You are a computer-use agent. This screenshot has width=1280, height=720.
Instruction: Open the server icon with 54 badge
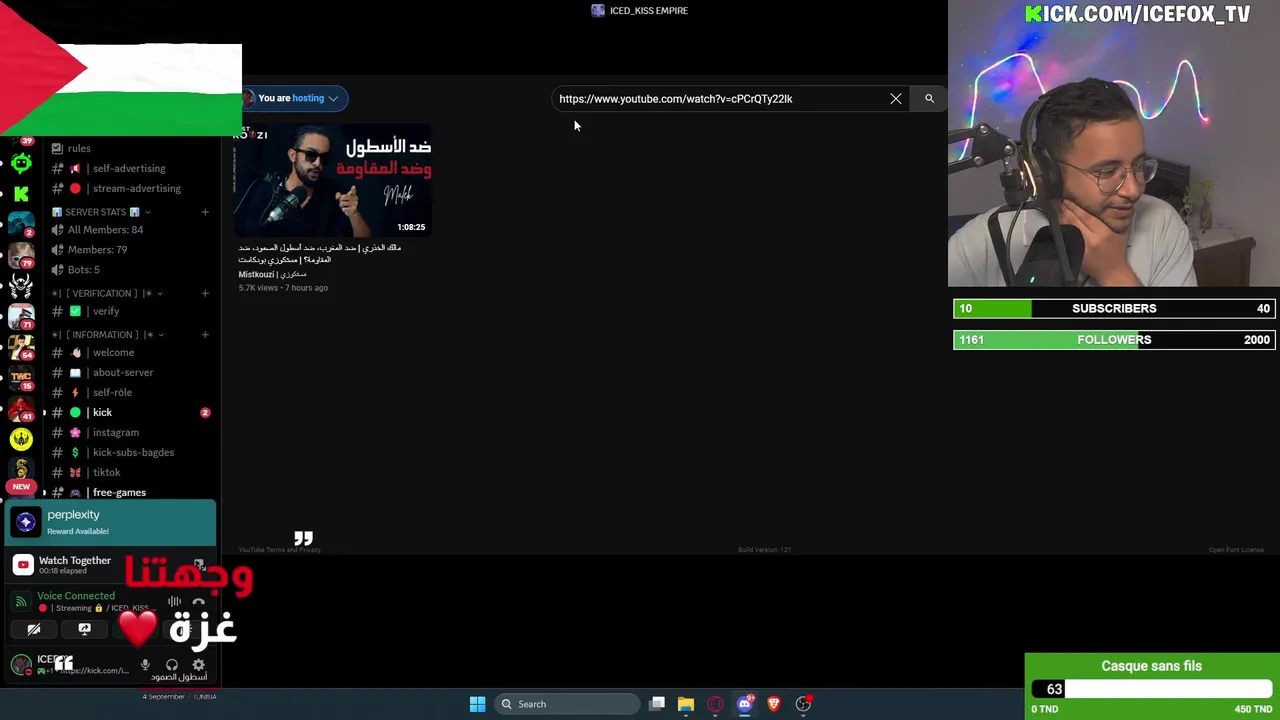(21, 347)
